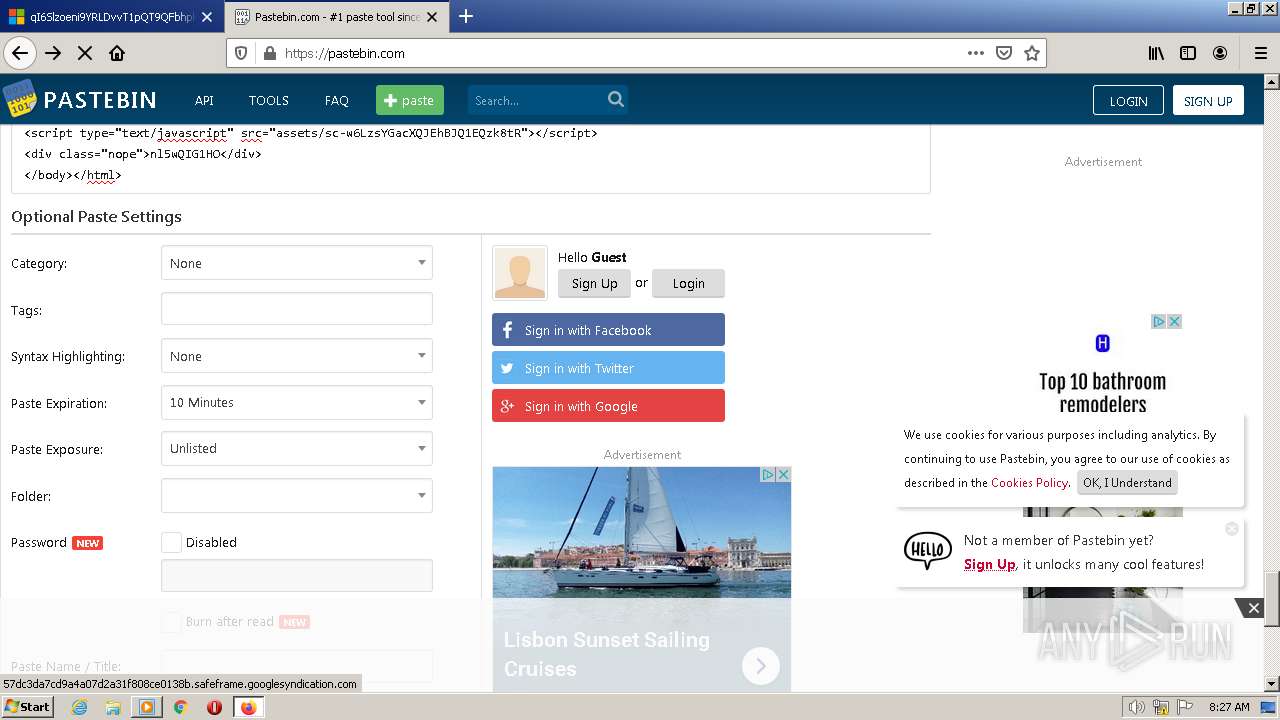Click the SIGN UP header button
The image size is (1280, 720).
point(1208,100)
